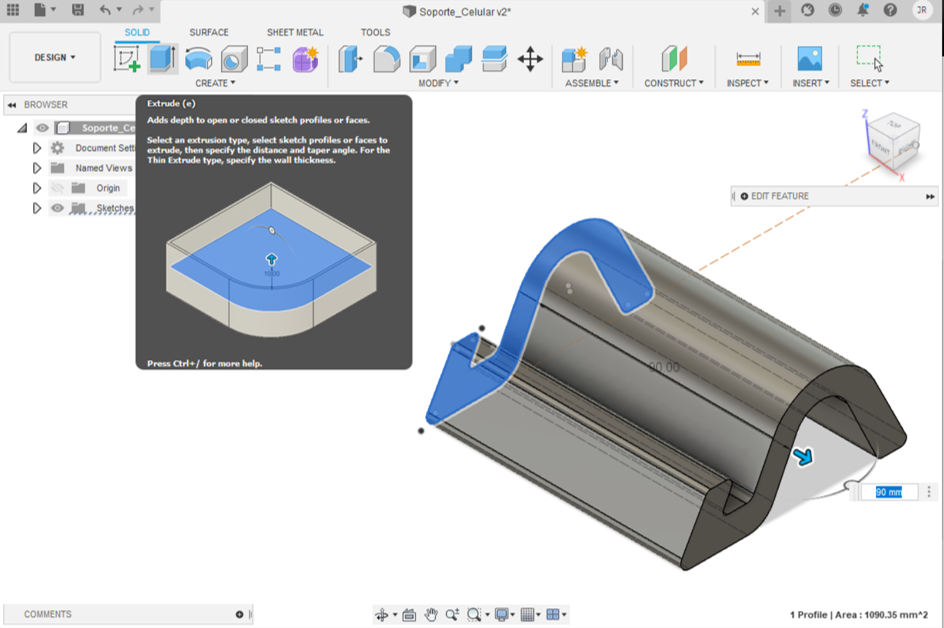This screenshot has height=628, width=944.
Task: Activate the Pan hand tool
Action: tap(430, 615)
